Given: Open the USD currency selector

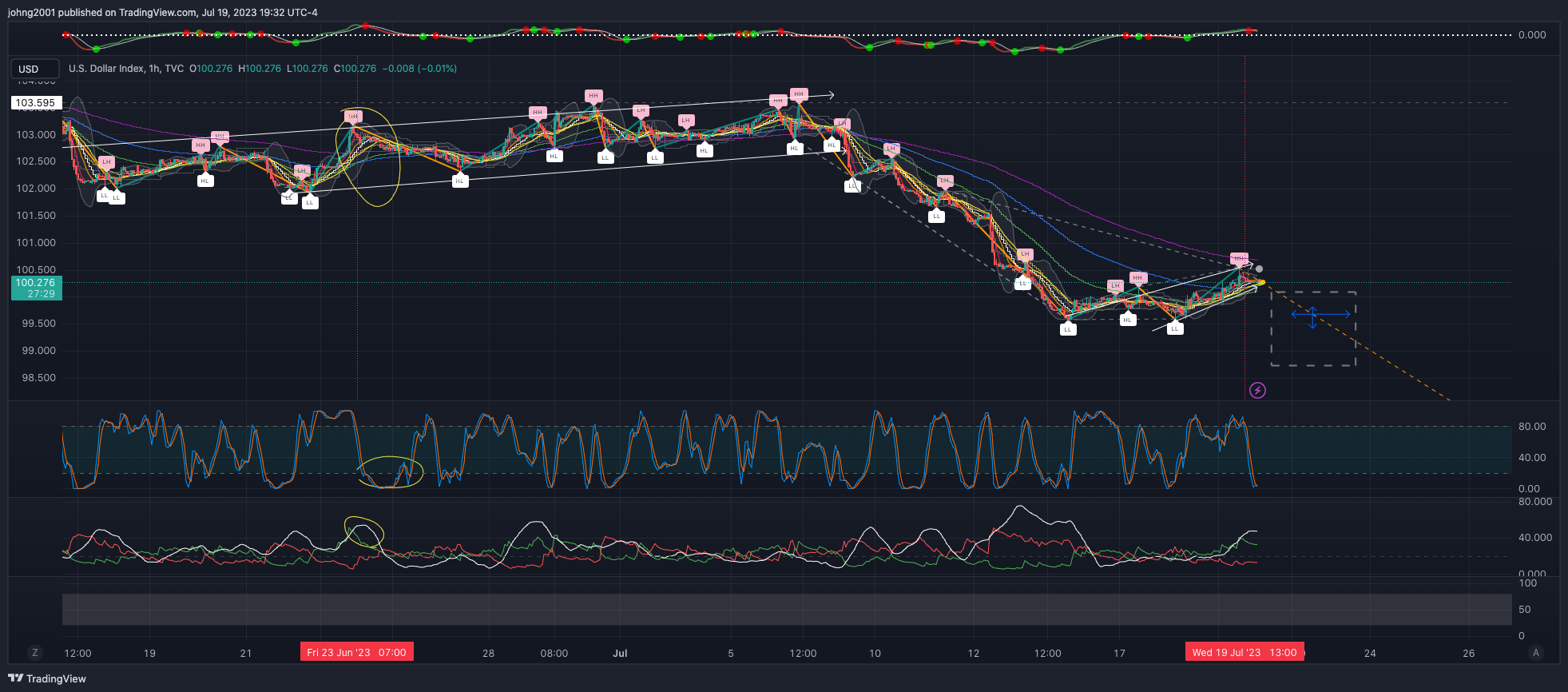Looking at the screenshot, I should point(34,69).
